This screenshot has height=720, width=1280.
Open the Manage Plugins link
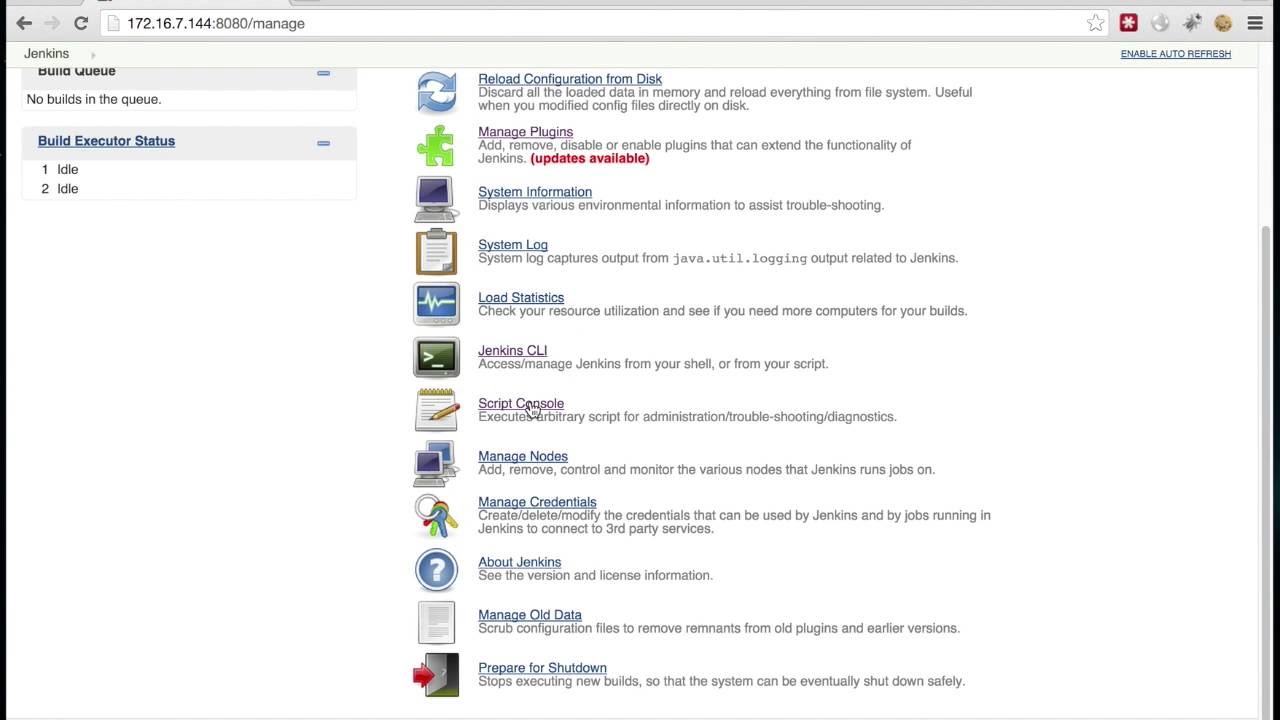(525, 132)
